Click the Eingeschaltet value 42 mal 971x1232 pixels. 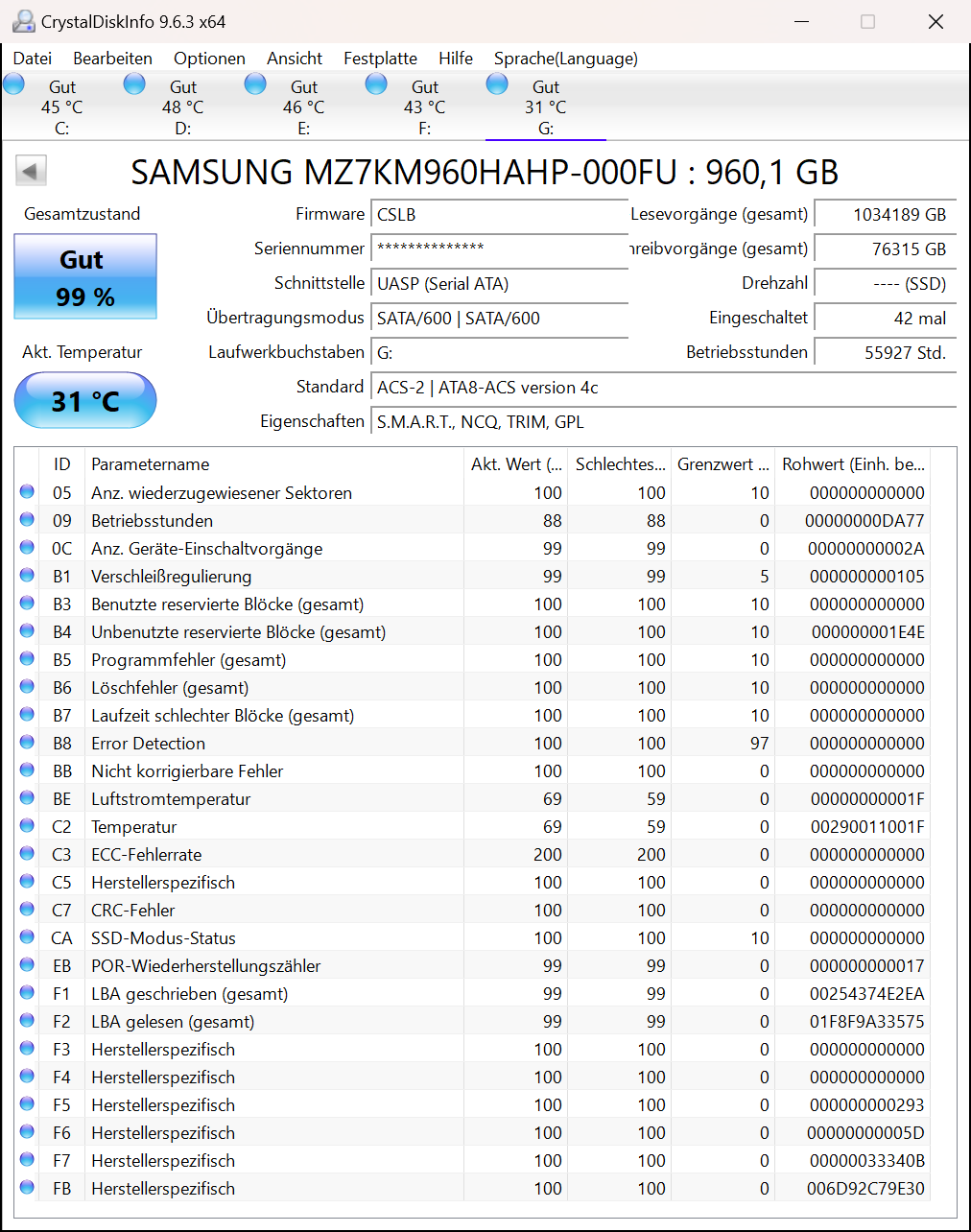886,318
